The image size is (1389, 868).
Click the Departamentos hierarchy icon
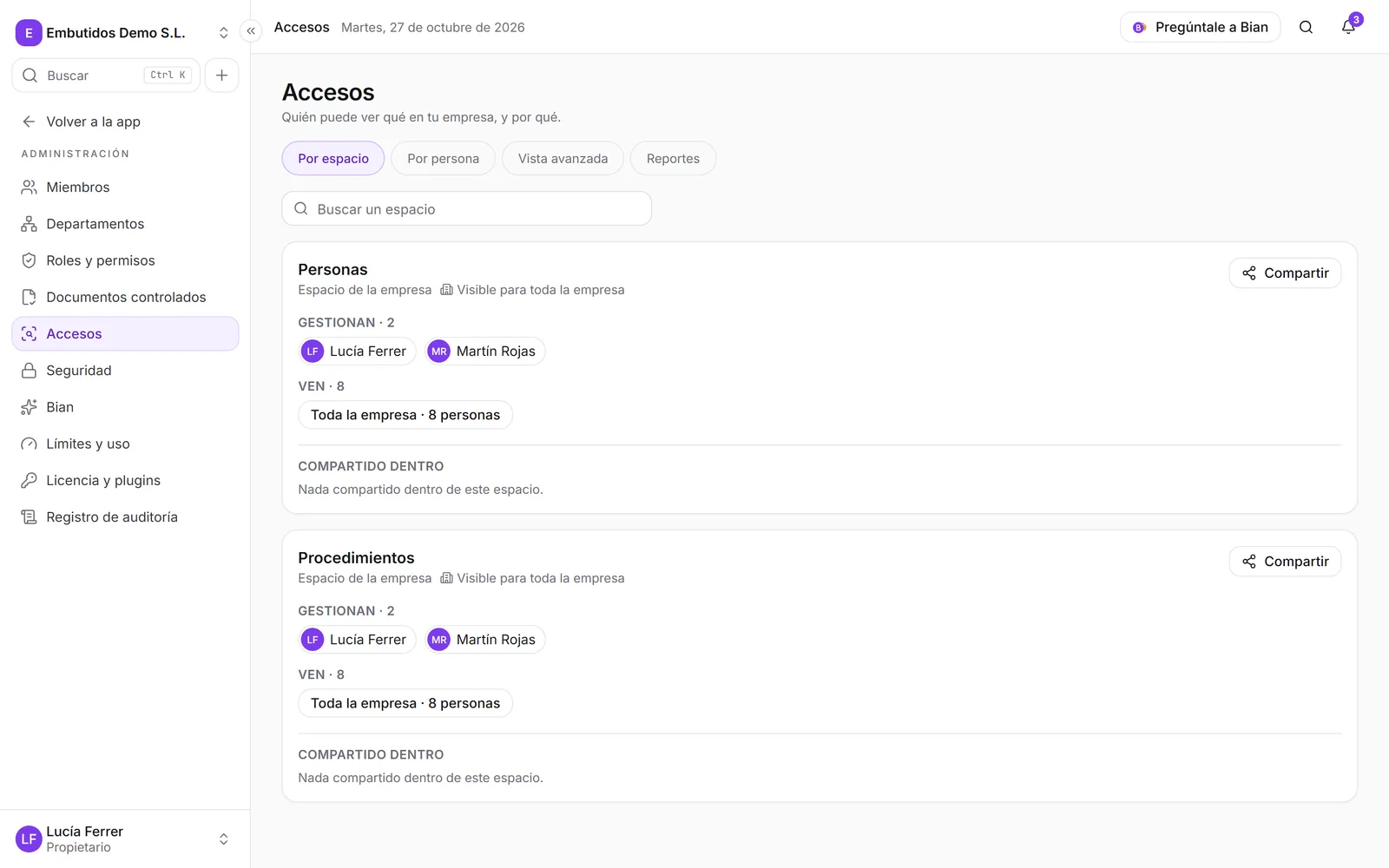point(29,224)
